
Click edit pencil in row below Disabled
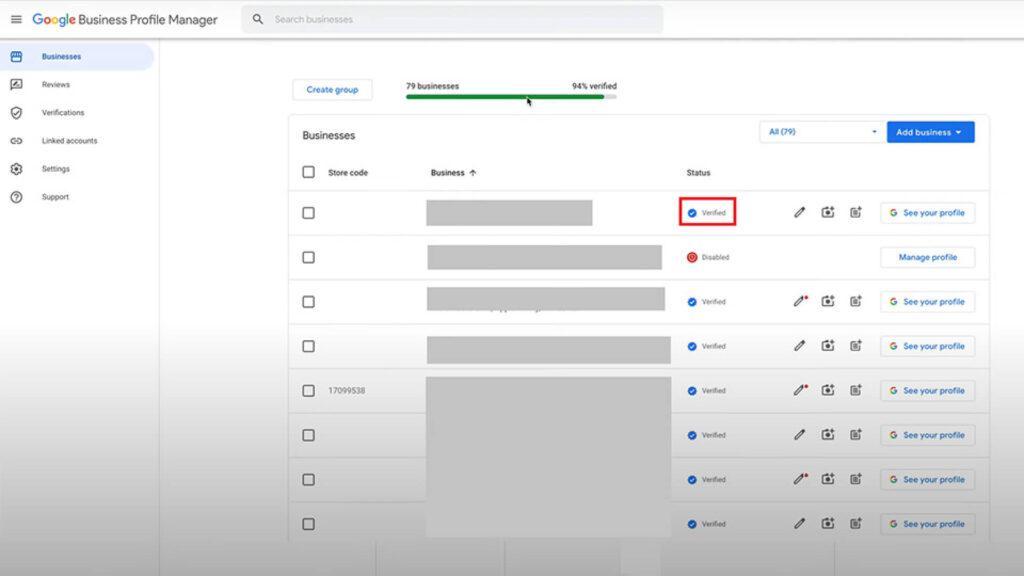tap(800, 301)
